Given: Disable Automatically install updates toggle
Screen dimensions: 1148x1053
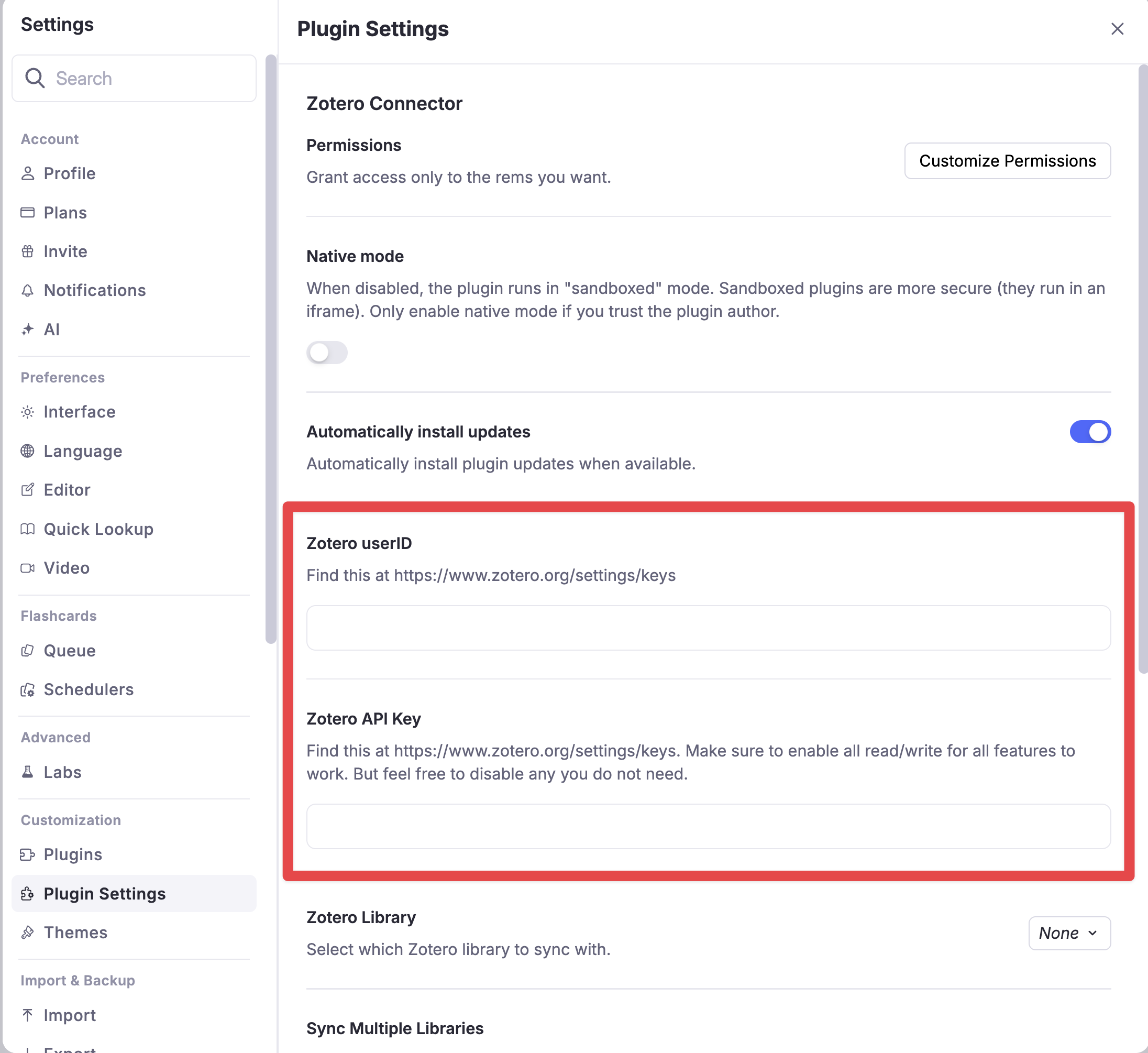Looking at the screenshot, I should point(1089,431).
